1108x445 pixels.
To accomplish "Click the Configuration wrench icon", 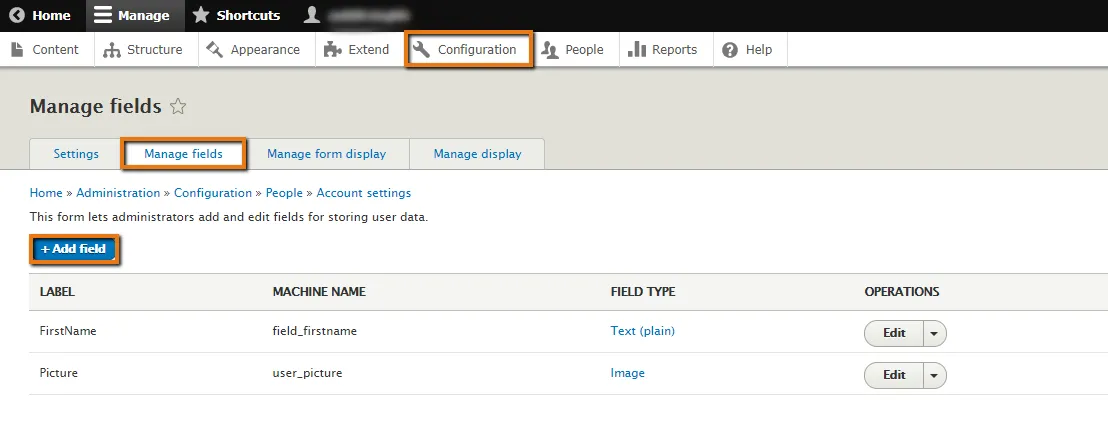I will [422, 49].
